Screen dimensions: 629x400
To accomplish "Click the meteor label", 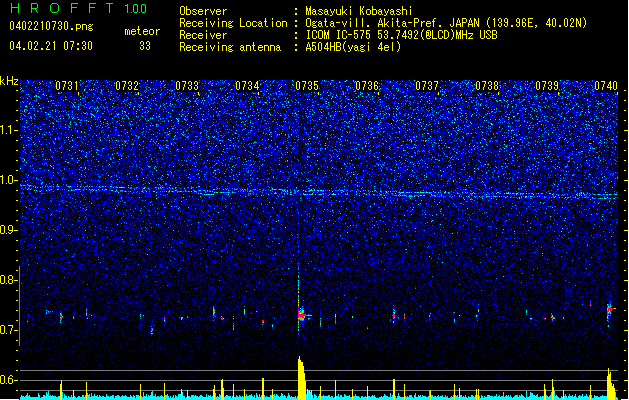I will pos(142,31).
